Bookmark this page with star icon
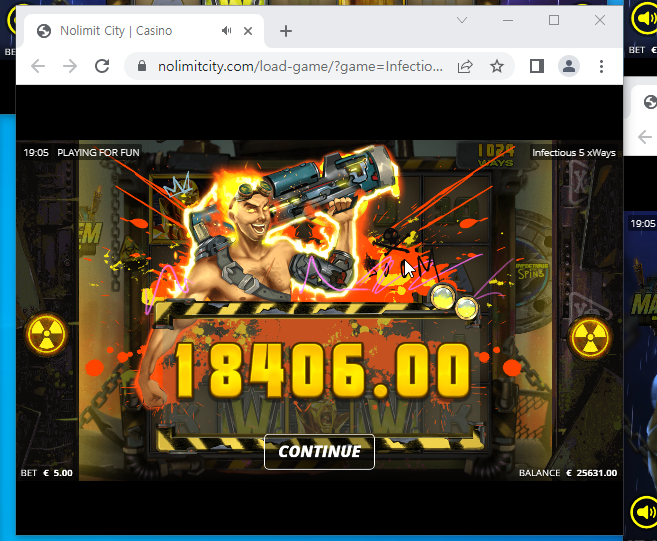The image size is (657, 541). coord(497,66)
